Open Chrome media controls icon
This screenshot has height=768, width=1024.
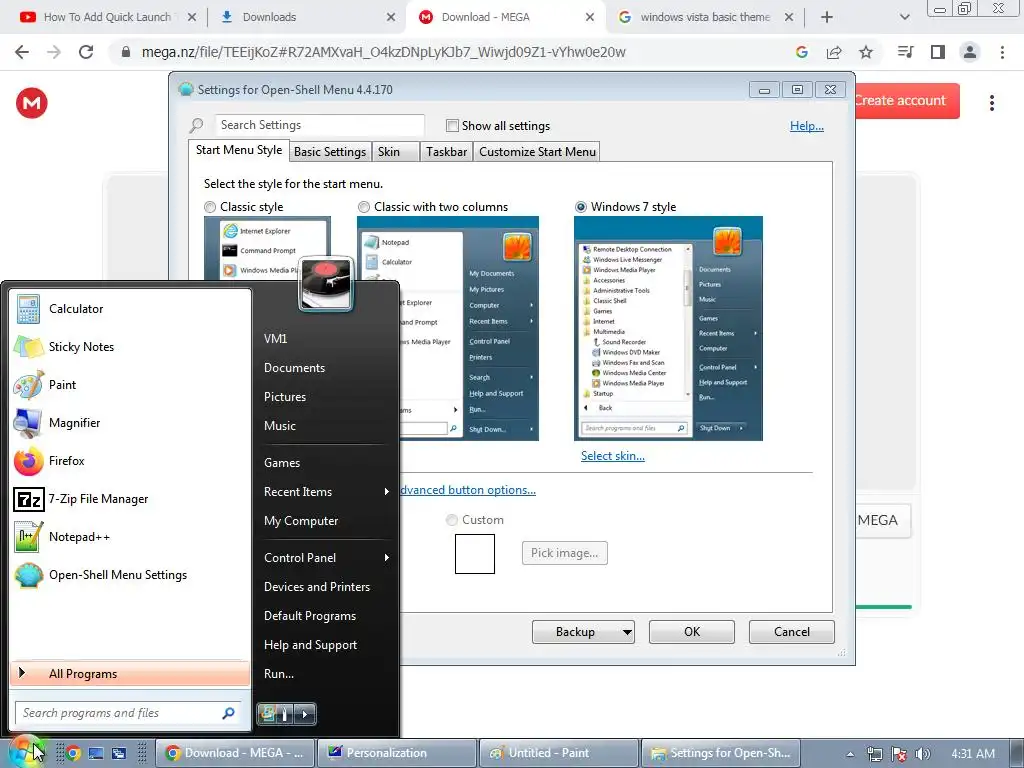[x=906, y=52]
